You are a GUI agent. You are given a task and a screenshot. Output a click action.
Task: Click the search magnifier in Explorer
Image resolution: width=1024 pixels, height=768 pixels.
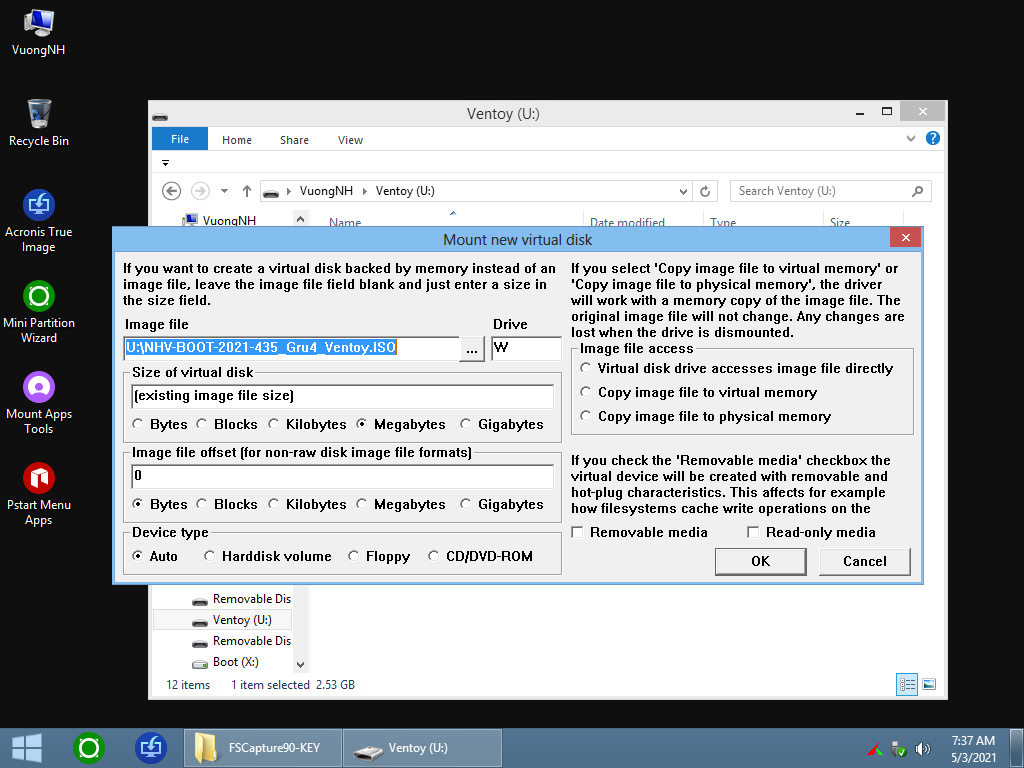[918, 191]
